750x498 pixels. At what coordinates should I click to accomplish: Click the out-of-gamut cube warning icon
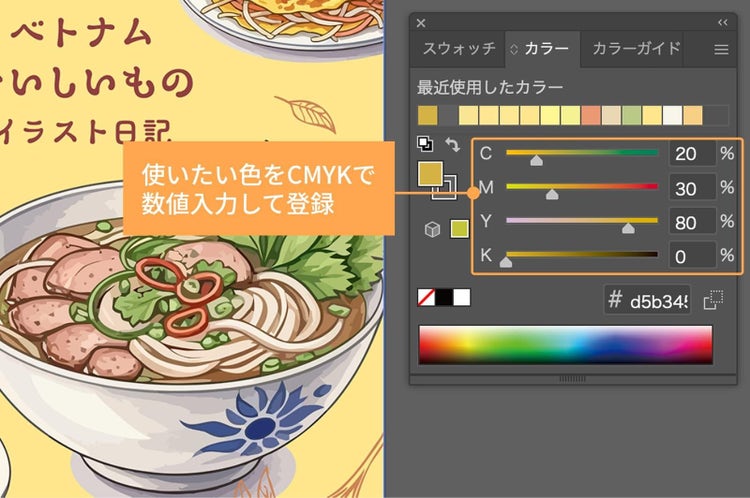(432, 229)
